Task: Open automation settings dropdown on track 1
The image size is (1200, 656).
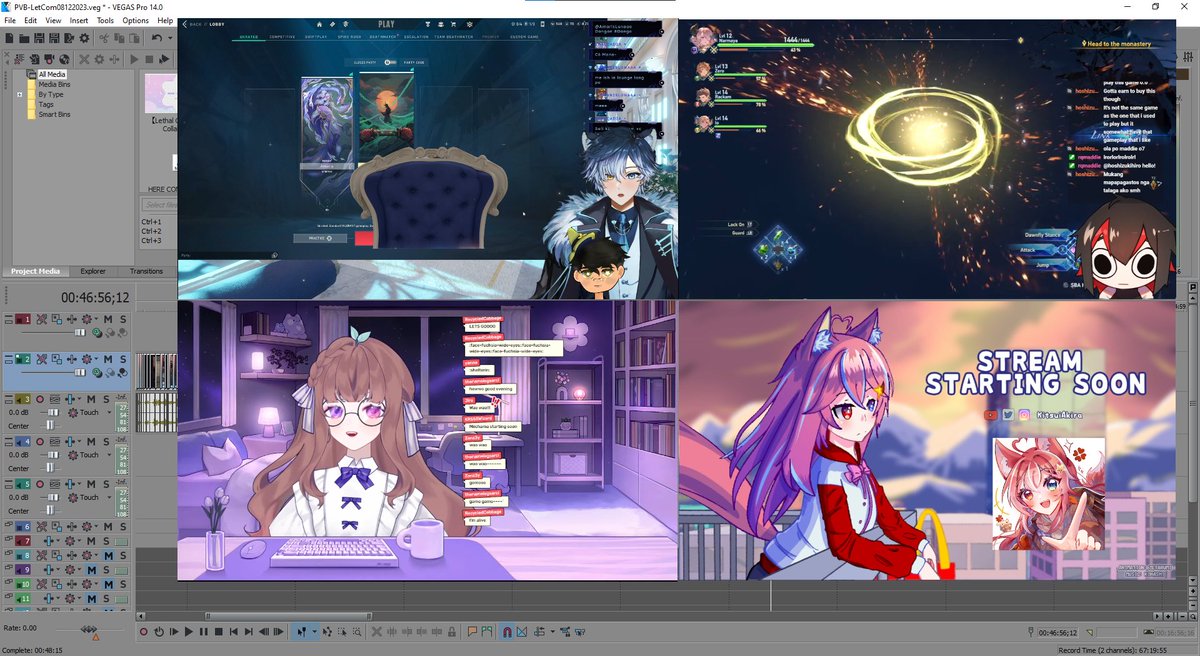Action: [x=96, y=319]
